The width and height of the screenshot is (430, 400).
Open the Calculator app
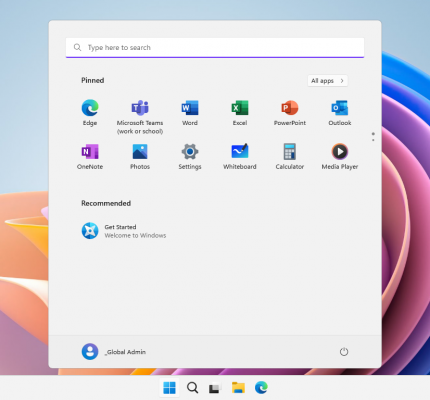click(x=290, y=157)
